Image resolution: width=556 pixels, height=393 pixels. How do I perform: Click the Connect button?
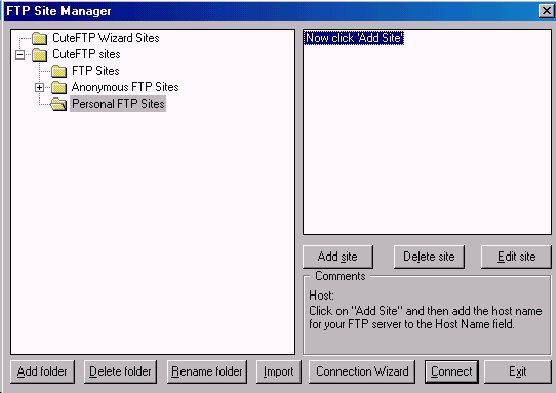[x=452, y=372]
